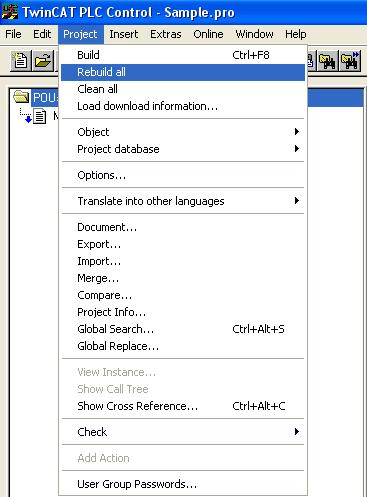Choose Document... menu entry
Image resolution: width=367 pixels, height=497 pixels.
183,227
